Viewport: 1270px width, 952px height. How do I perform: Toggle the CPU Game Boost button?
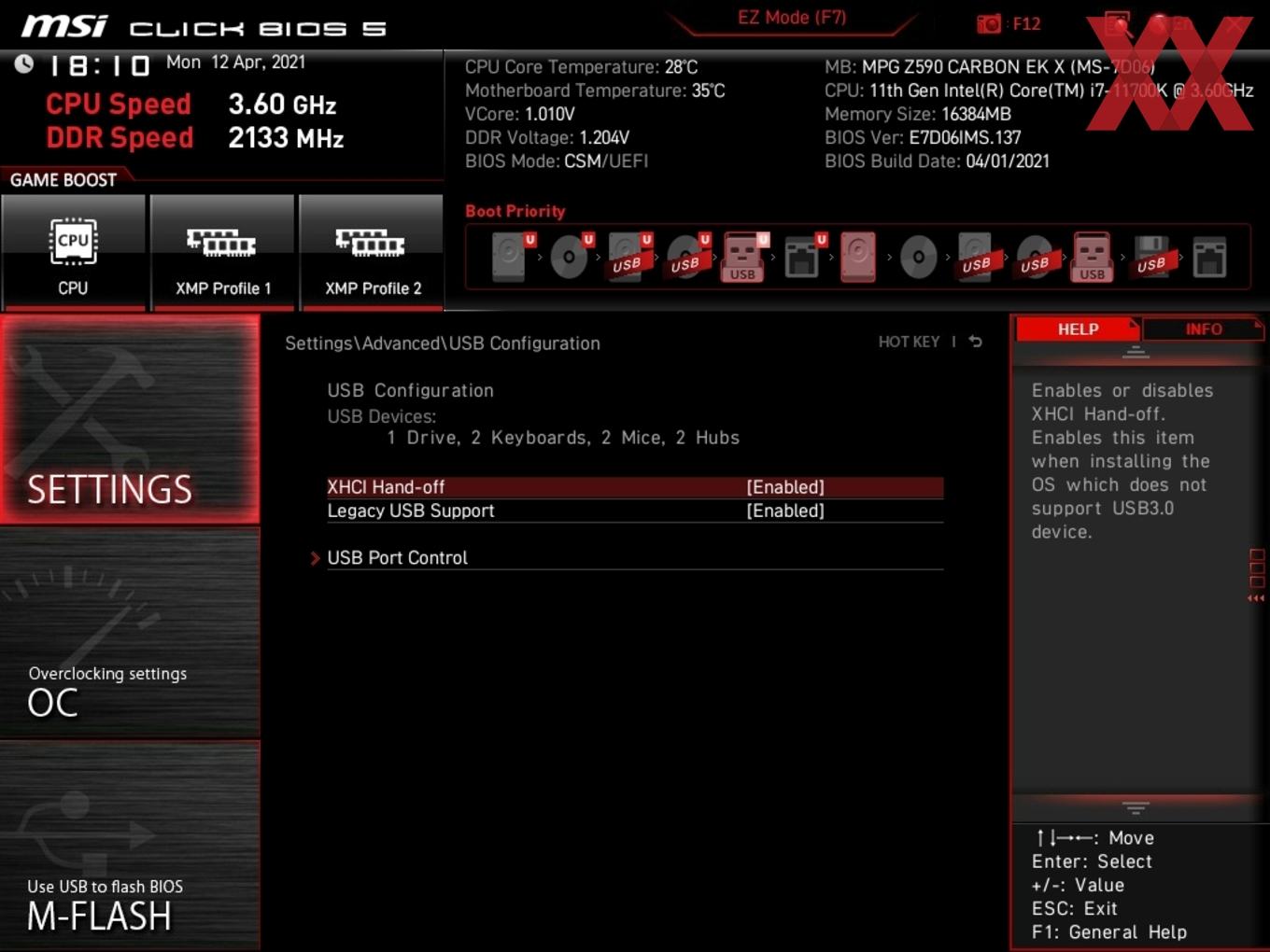(x=73, y=251)
